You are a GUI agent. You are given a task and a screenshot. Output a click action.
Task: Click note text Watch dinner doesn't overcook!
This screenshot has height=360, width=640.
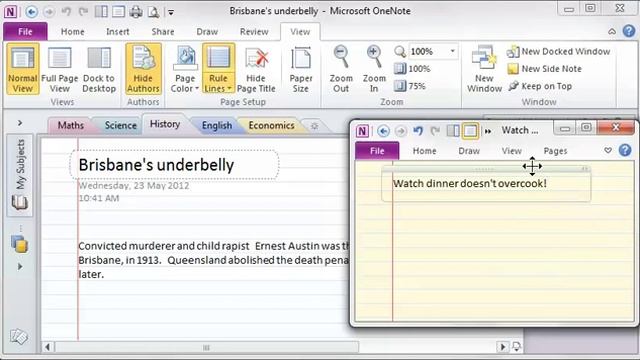(470, 184)
